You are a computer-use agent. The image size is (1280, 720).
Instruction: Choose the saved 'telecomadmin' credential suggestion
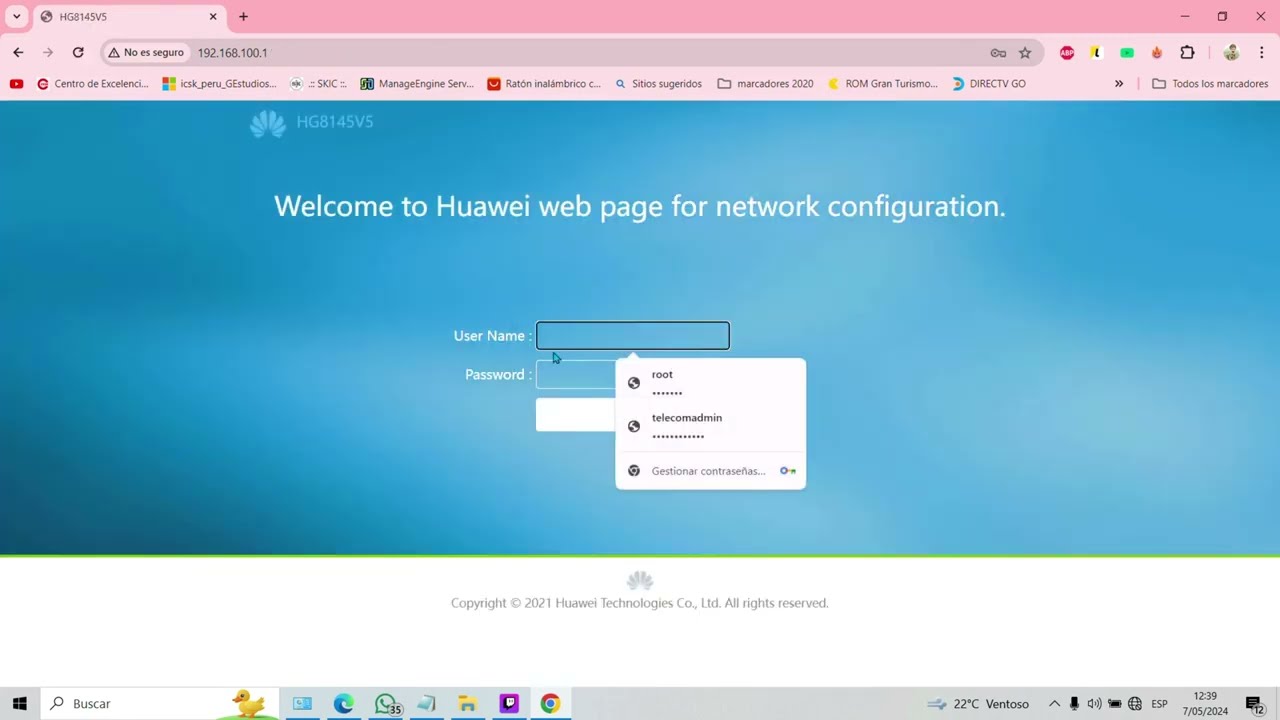(710, 426)
